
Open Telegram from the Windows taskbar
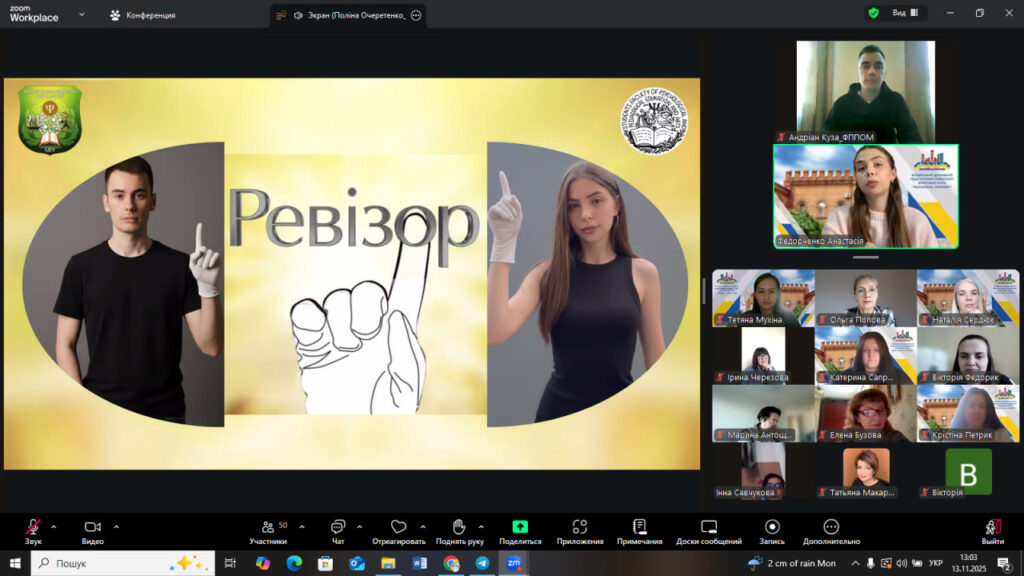(x=482, y=563)
